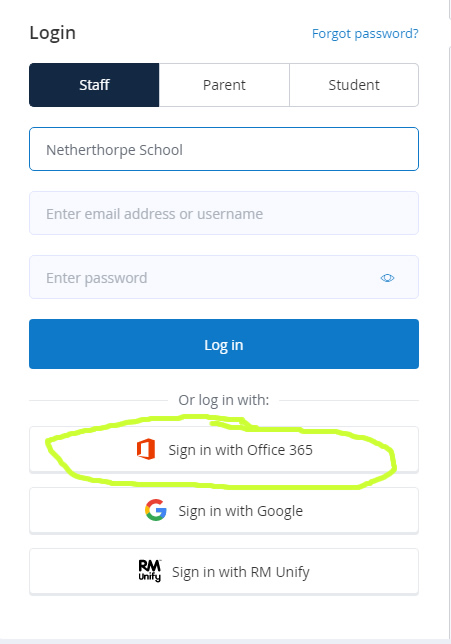The height and width of the screenshot is (644, 451).
Task: Click the RM Unify logo icon
Action: (150, 571)
